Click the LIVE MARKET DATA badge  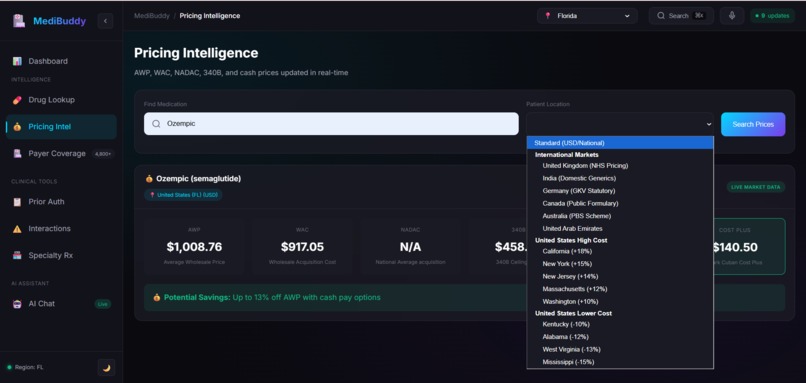[756, 187]
